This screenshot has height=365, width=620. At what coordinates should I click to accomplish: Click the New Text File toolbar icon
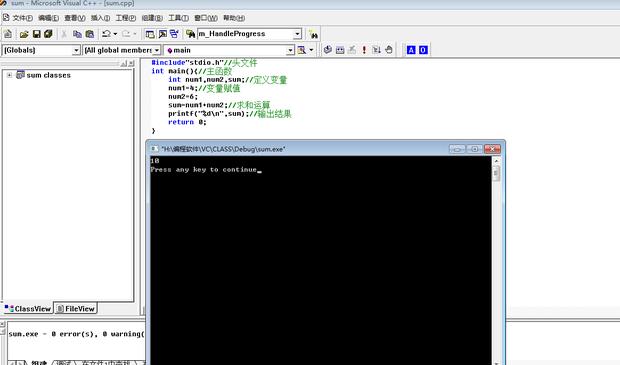(x=8, y=34)
